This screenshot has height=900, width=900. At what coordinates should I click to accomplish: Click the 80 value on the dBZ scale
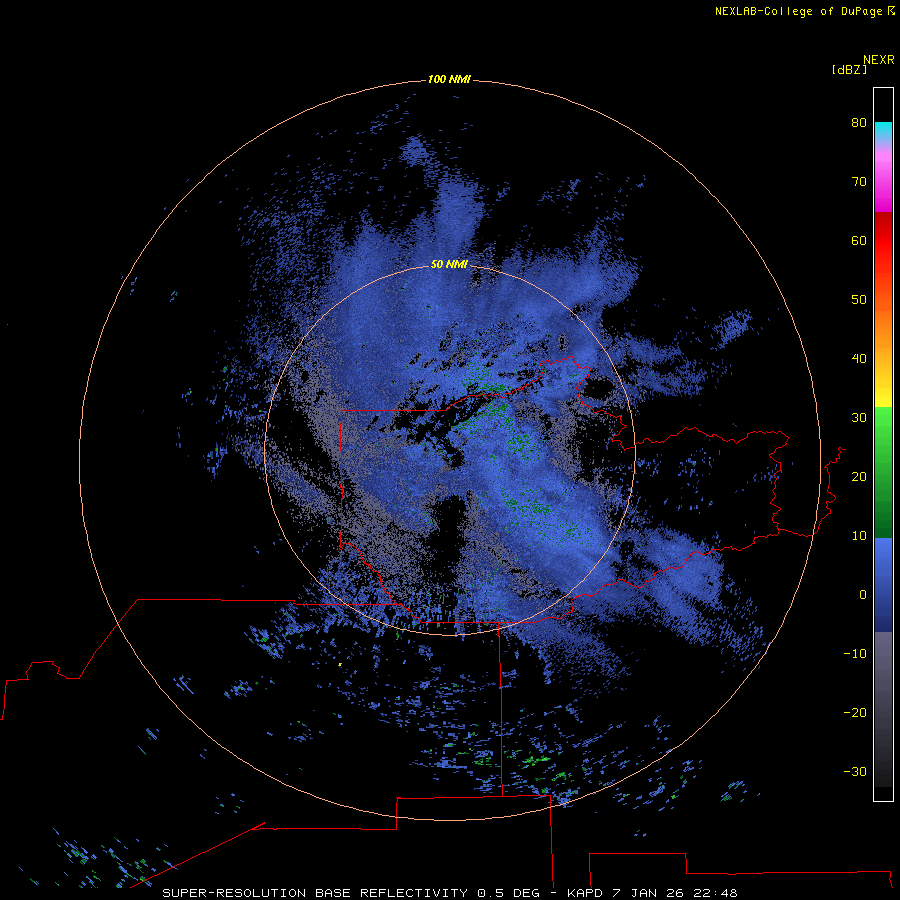point(859,123)
